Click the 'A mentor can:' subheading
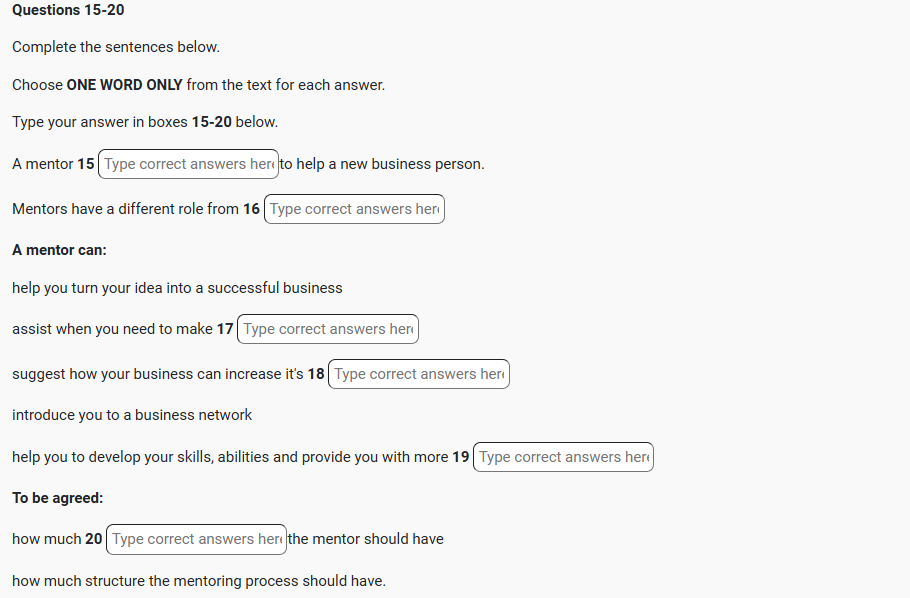Viewport: 910px width, 598px height. click(x=59, y=250)
